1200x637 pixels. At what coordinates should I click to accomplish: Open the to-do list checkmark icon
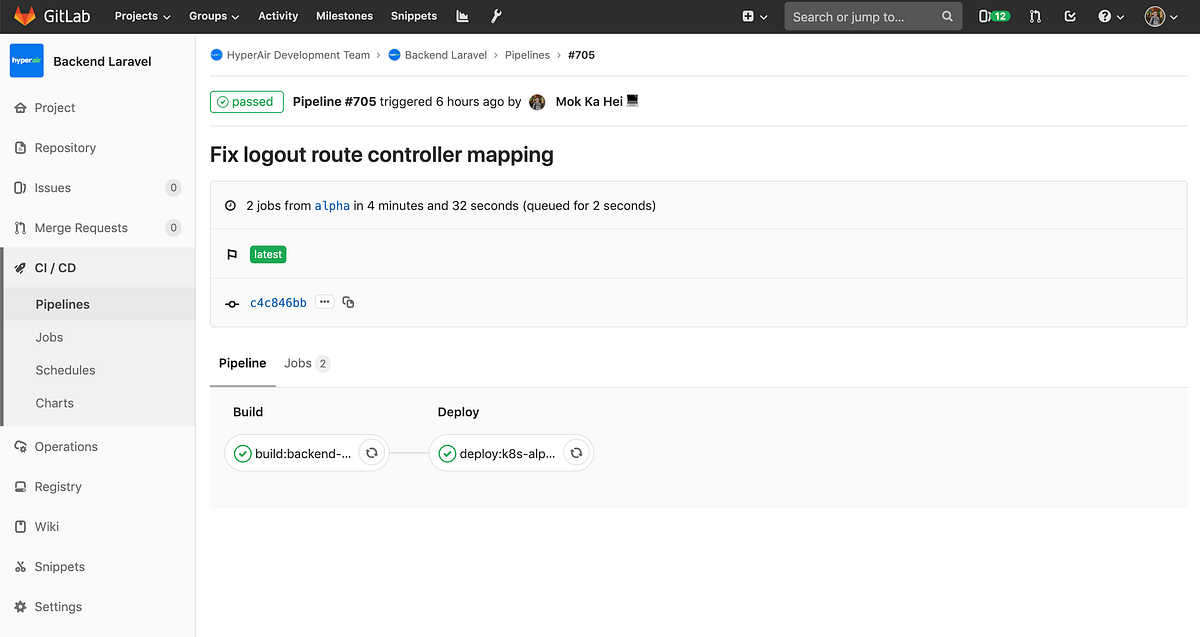(x=1070, y=16)
